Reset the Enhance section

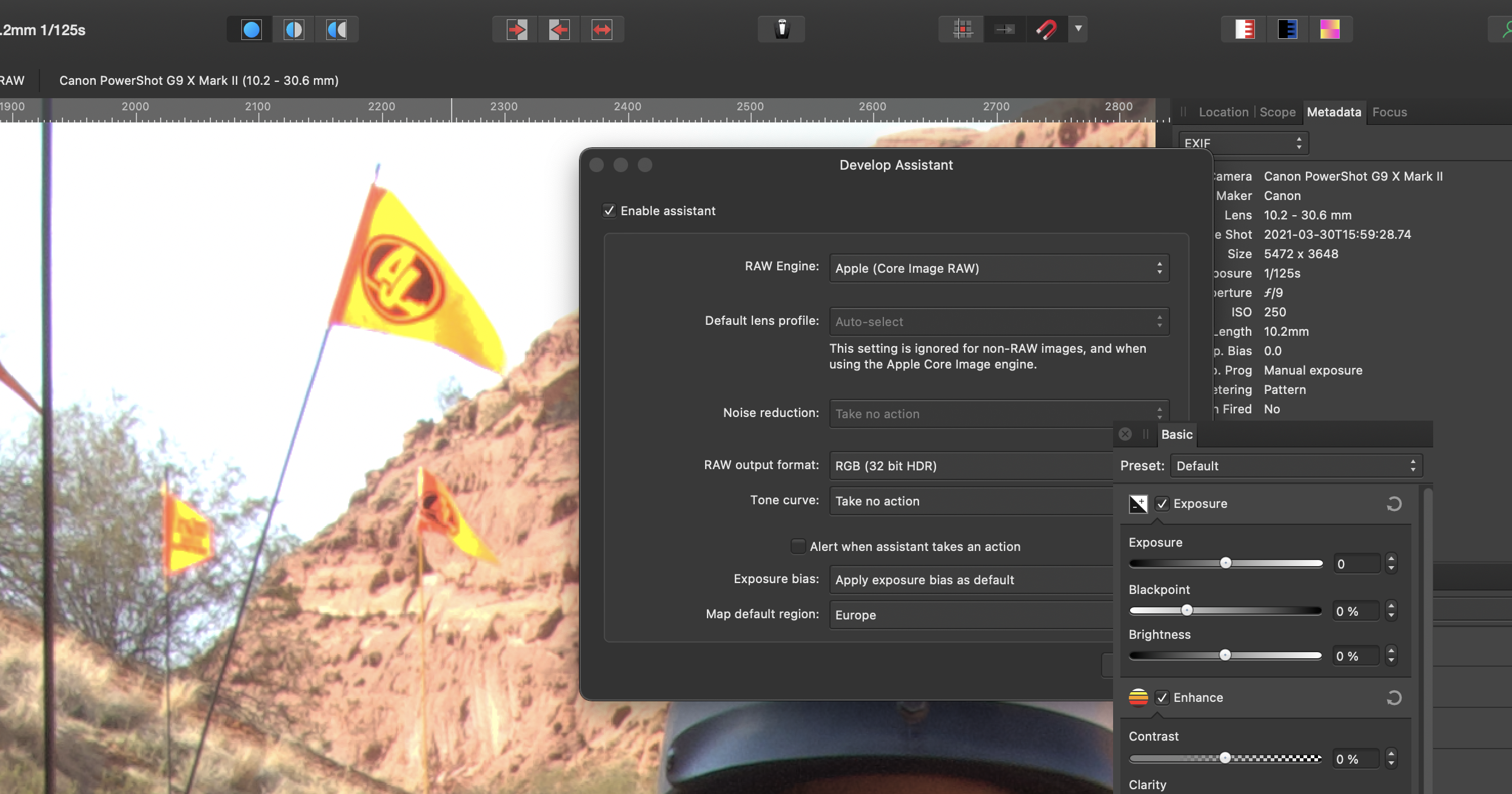[1394, 698]
